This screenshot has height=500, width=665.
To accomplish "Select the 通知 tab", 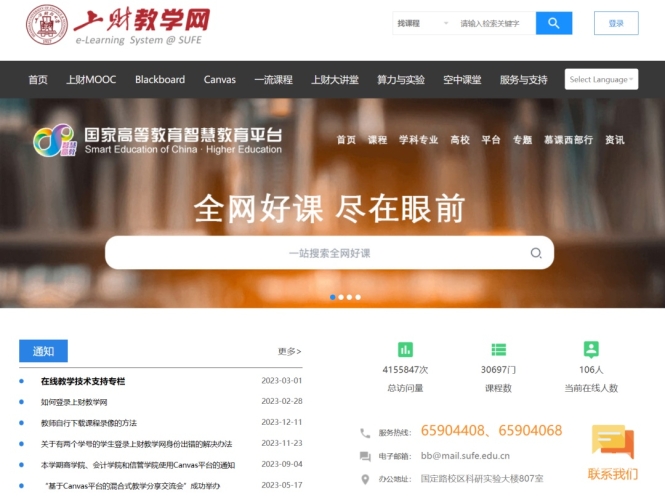I will point(43,351).
